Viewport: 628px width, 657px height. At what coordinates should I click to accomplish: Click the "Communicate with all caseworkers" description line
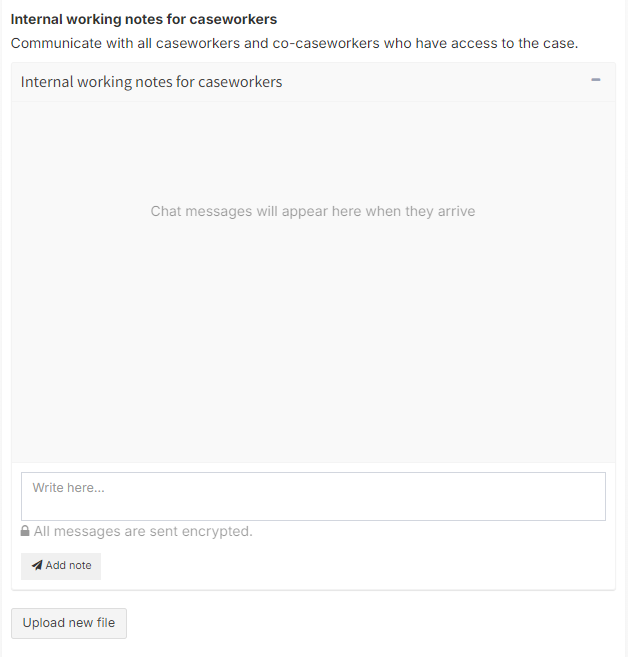click(294, 43)
